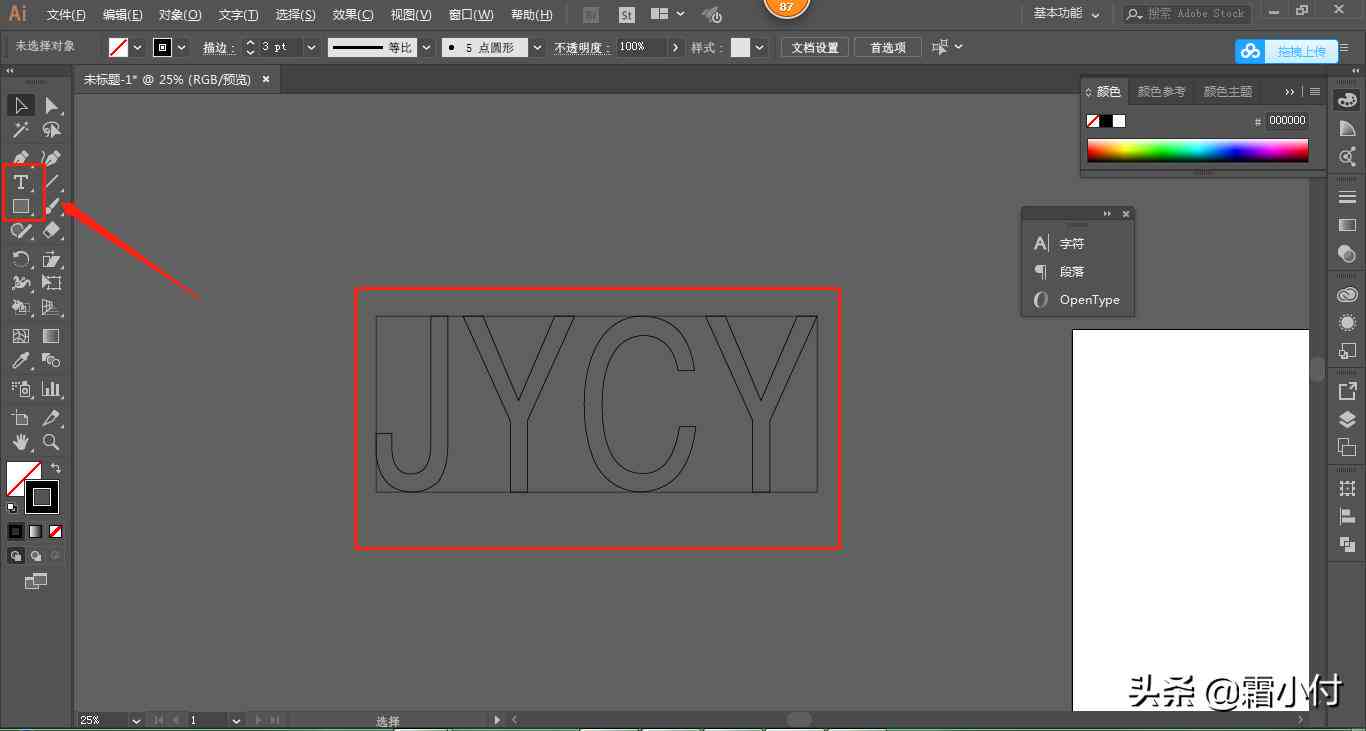Open the 样式 style dropdown
1366x731 pixels.
tap(760, 47)
